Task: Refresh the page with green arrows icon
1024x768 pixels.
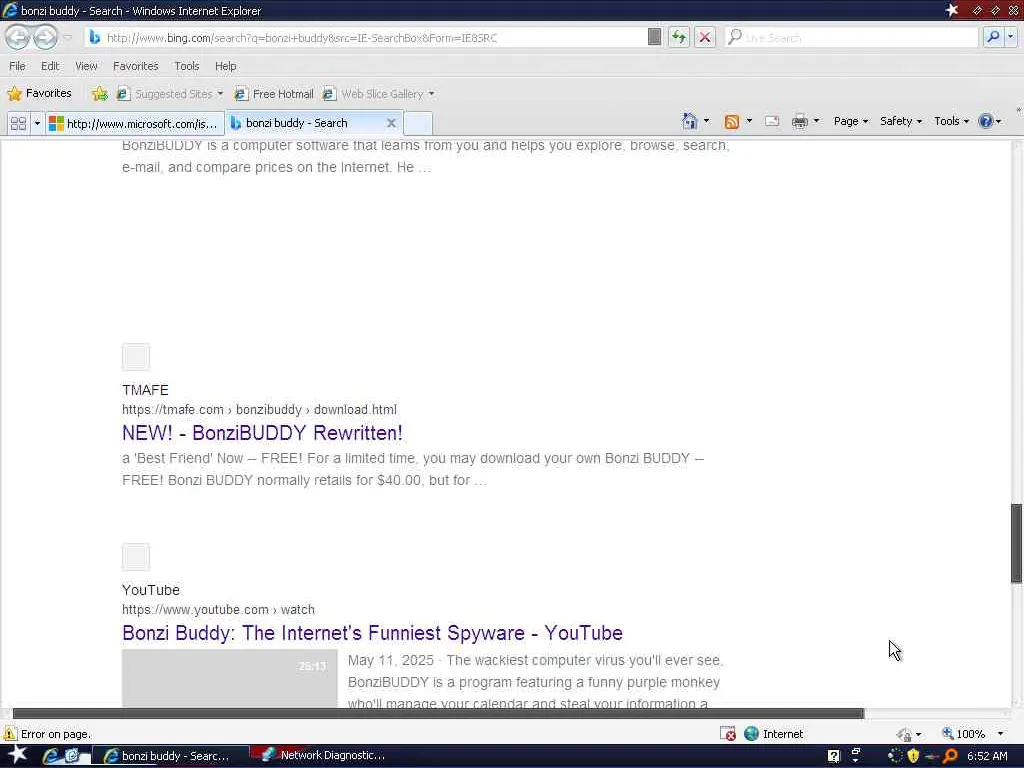Action: [x=679, y=37]
